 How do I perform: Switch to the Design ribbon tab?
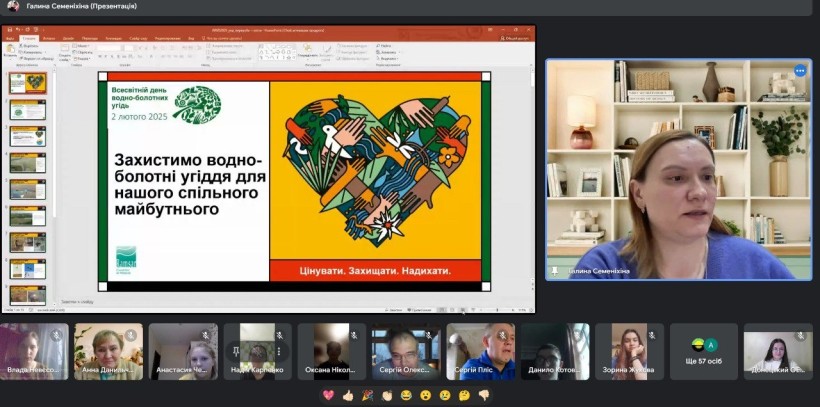click(69, 39)
